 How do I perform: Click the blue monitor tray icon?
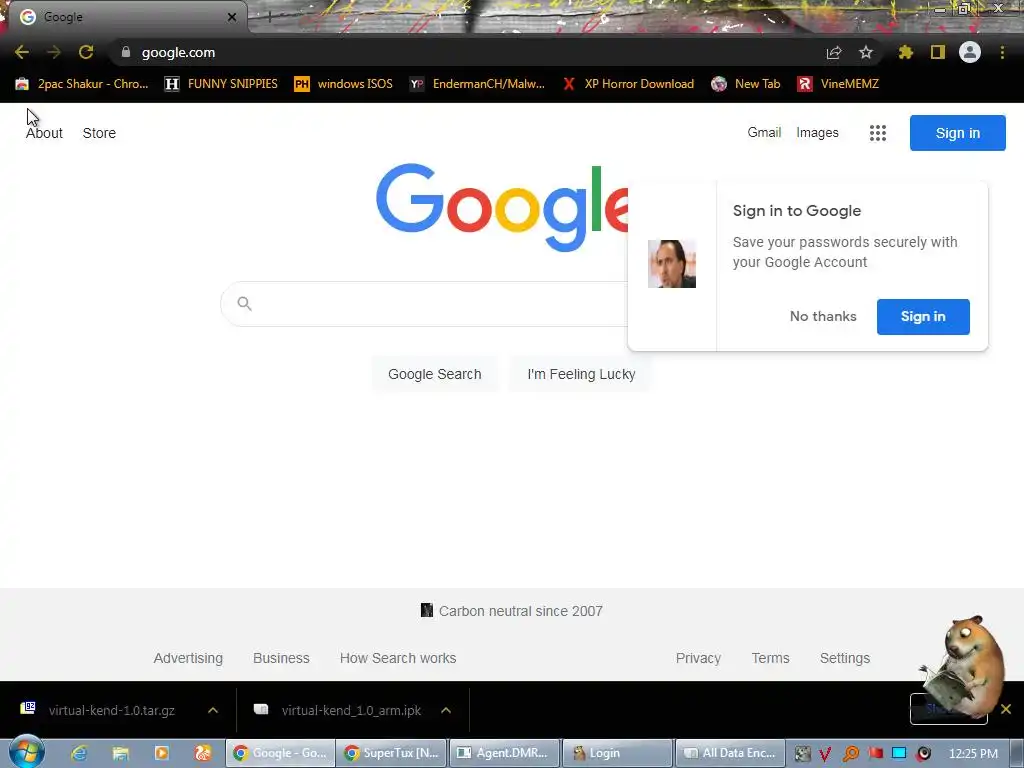tap(899, 754)
